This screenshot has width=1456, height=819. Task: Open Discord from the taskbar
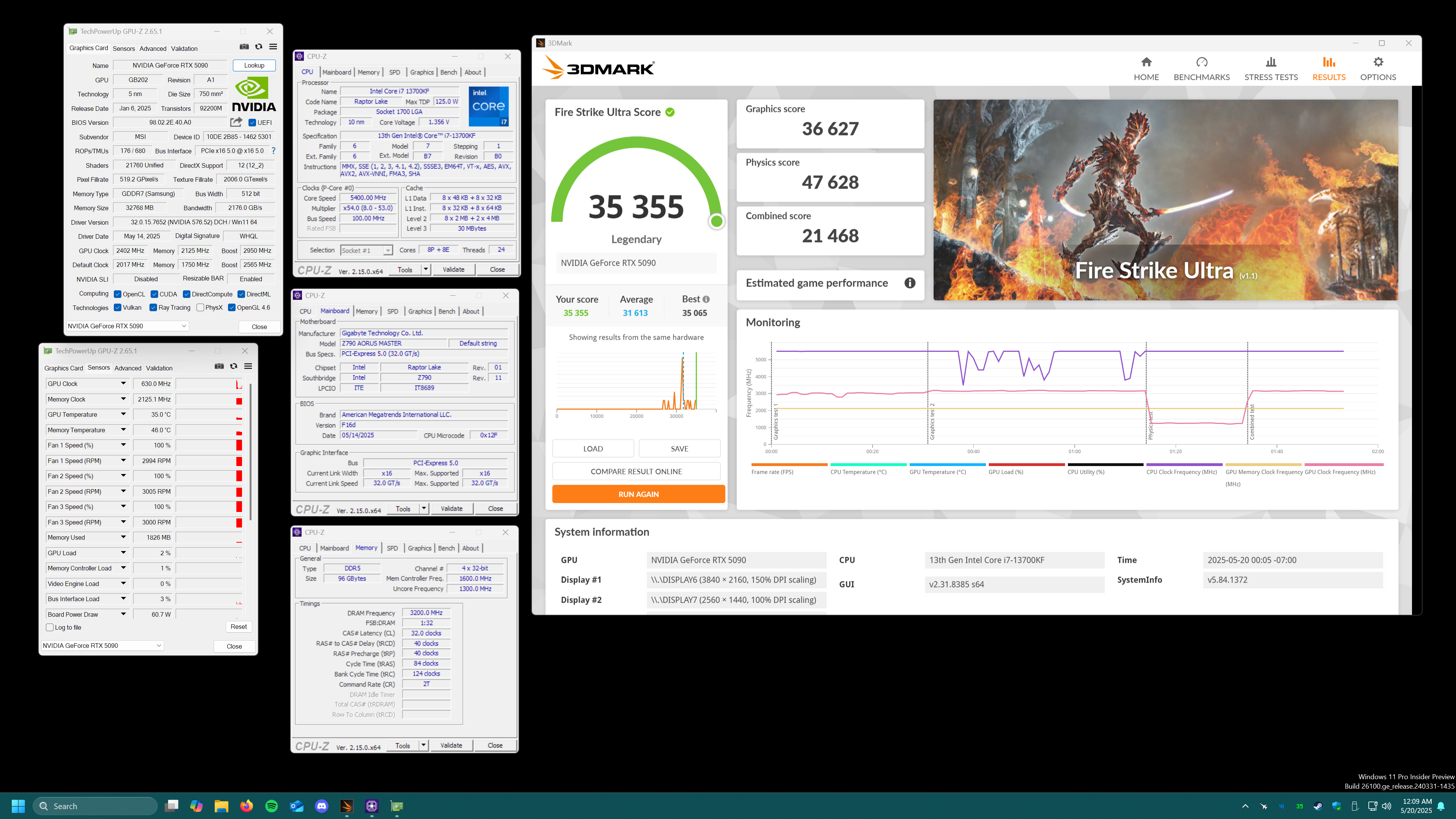tap(322, 805)
